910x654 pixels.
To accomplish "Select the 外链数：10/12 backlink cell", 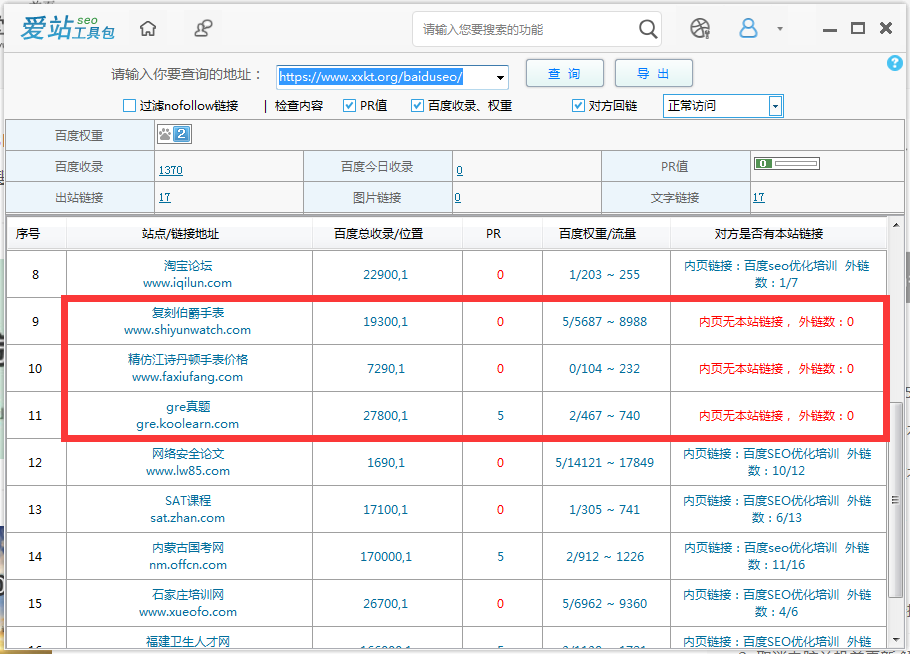I will tap(777, 463).
